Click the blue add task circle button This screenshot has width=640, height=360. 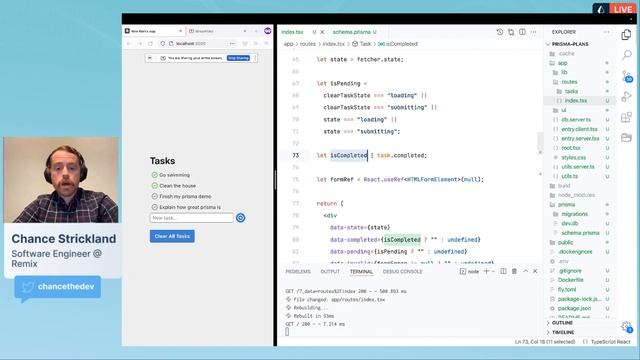point(241,218)
